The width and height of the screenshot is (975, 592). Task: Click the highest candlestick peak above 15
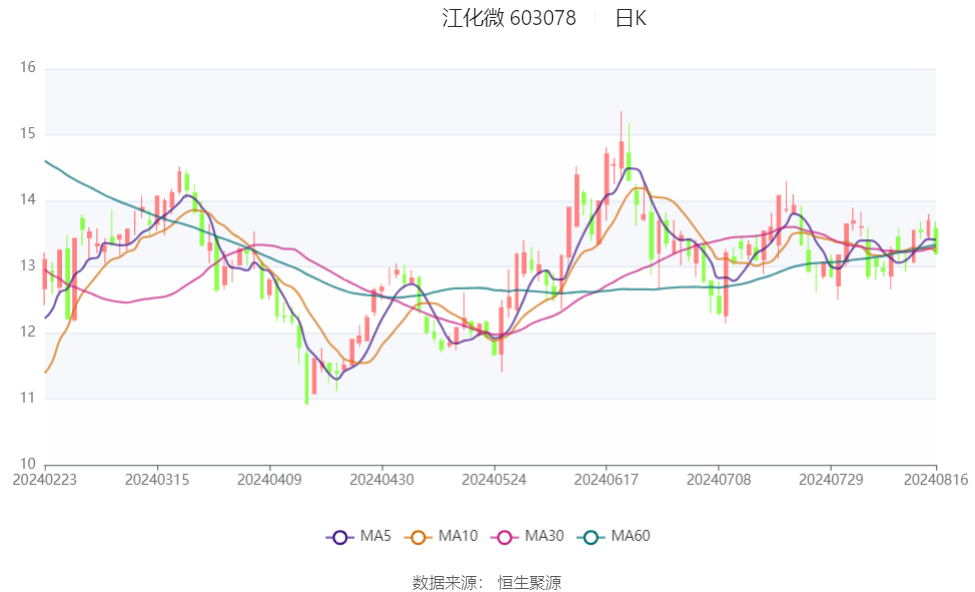[x=621, y=141]
